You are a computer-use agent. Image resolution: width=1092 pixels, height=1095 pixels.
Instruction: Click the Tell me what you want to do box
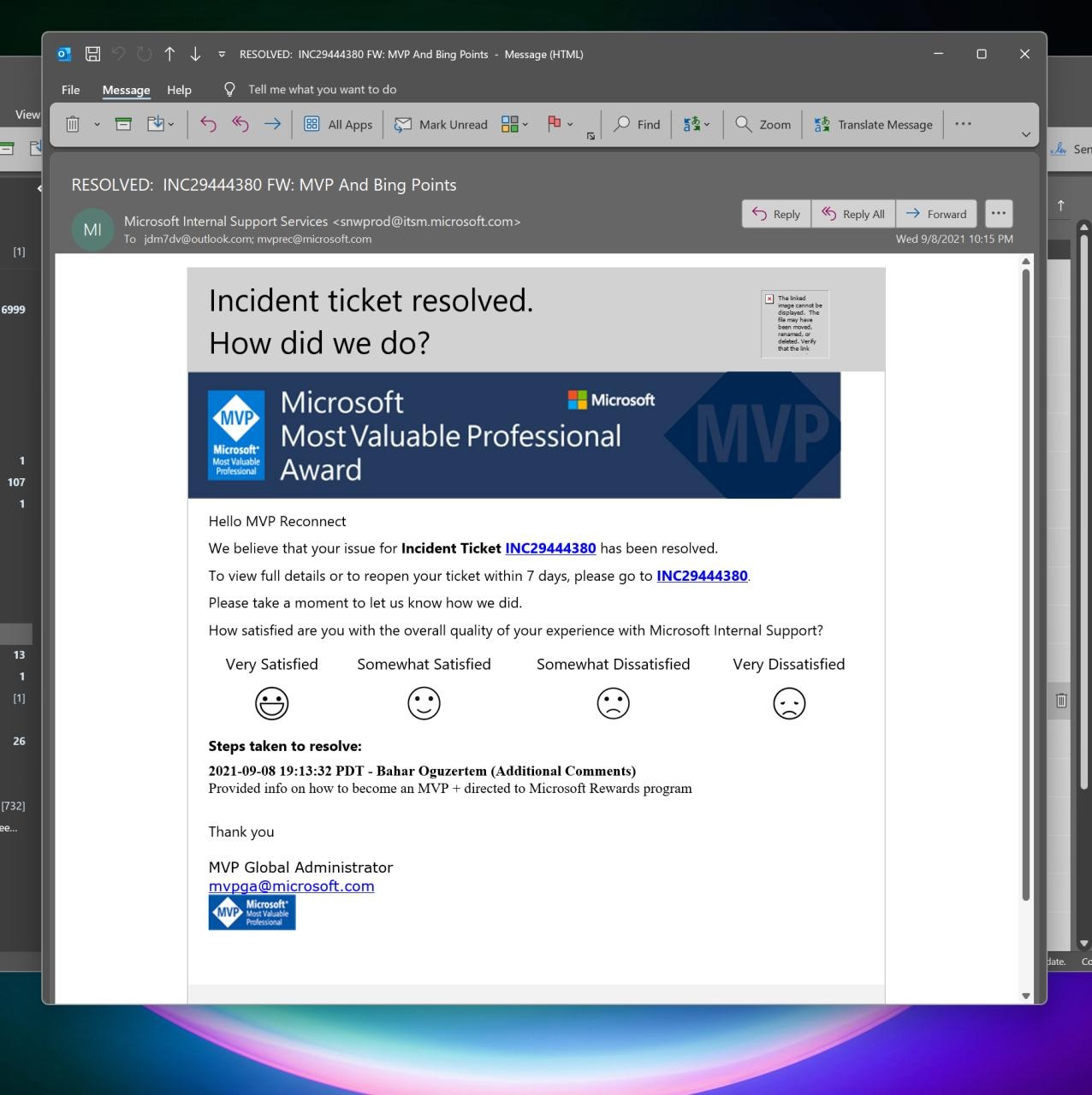(x=323, y=89)
